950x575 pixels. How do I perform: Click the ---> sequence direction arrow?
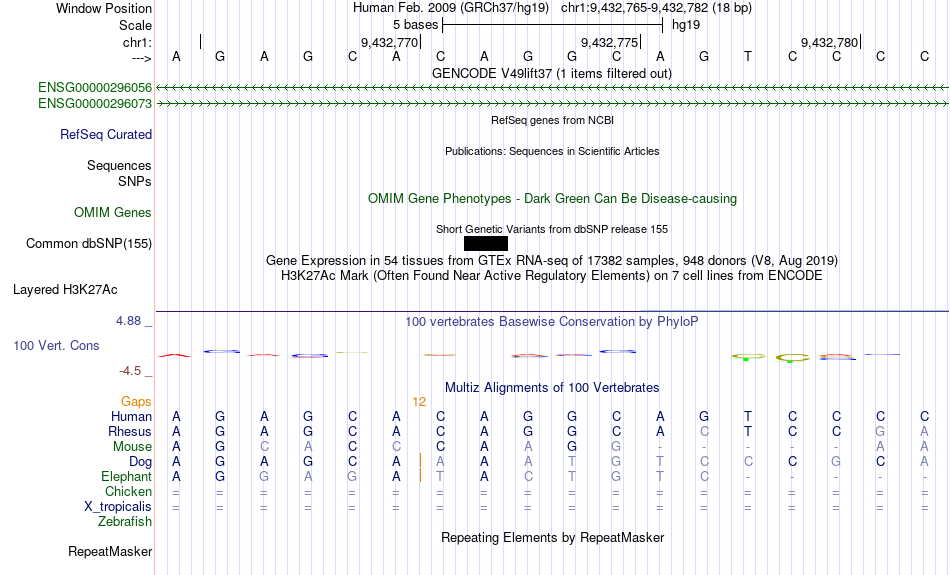[x=141, y=58]
